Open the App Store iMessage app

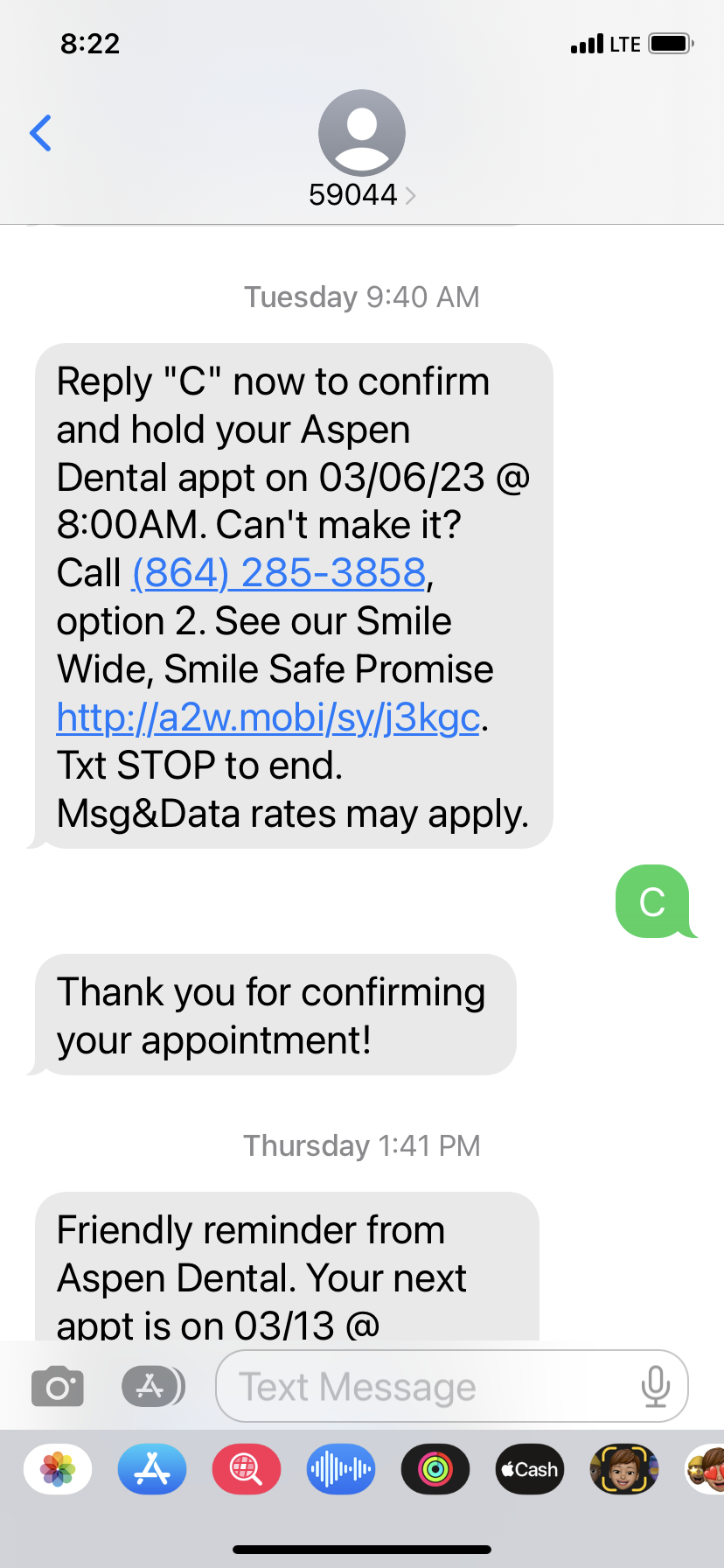[152, 1469]
